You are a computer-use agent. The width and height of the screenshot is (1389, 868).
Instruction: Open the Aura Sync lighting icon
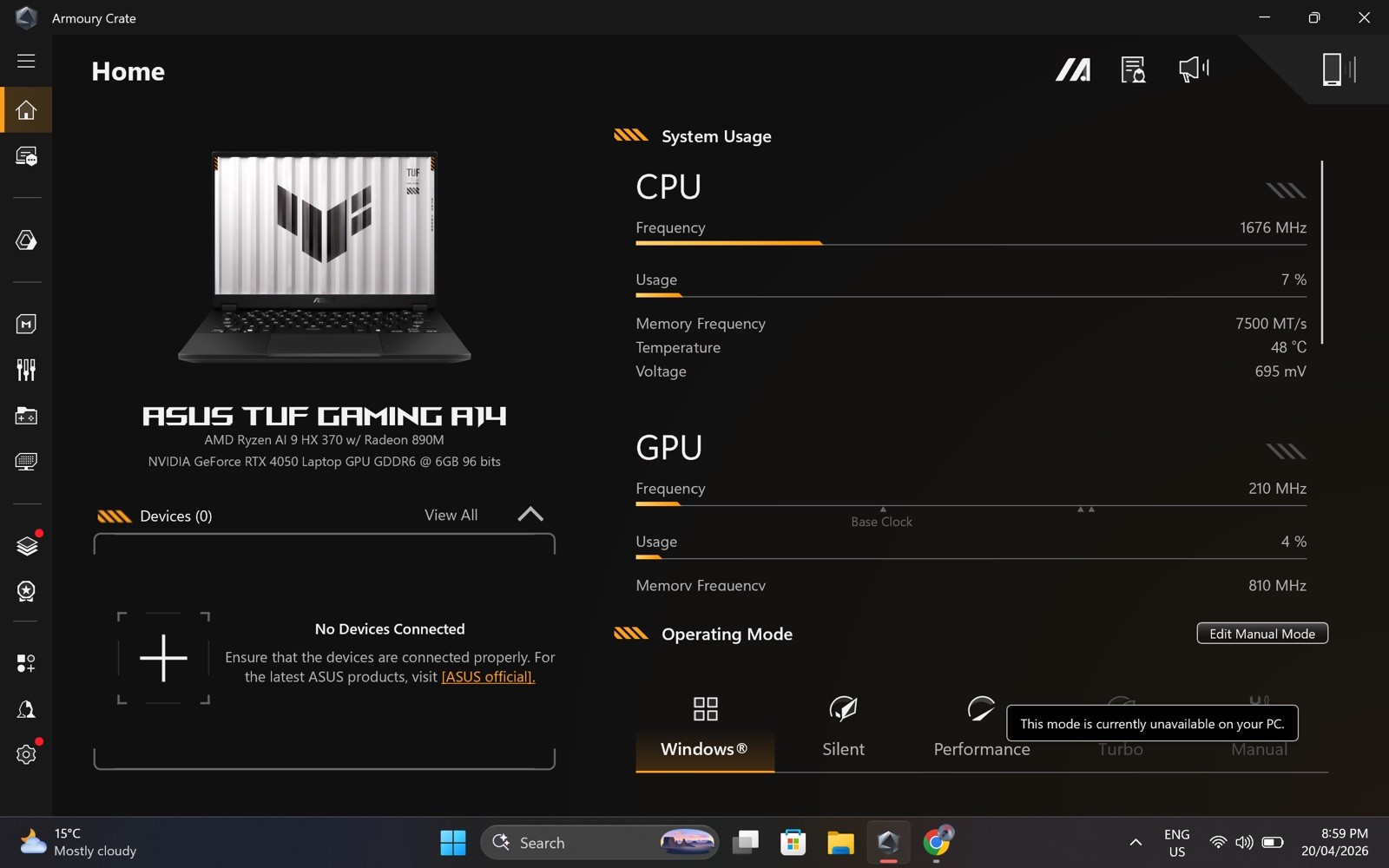point(26,240)
